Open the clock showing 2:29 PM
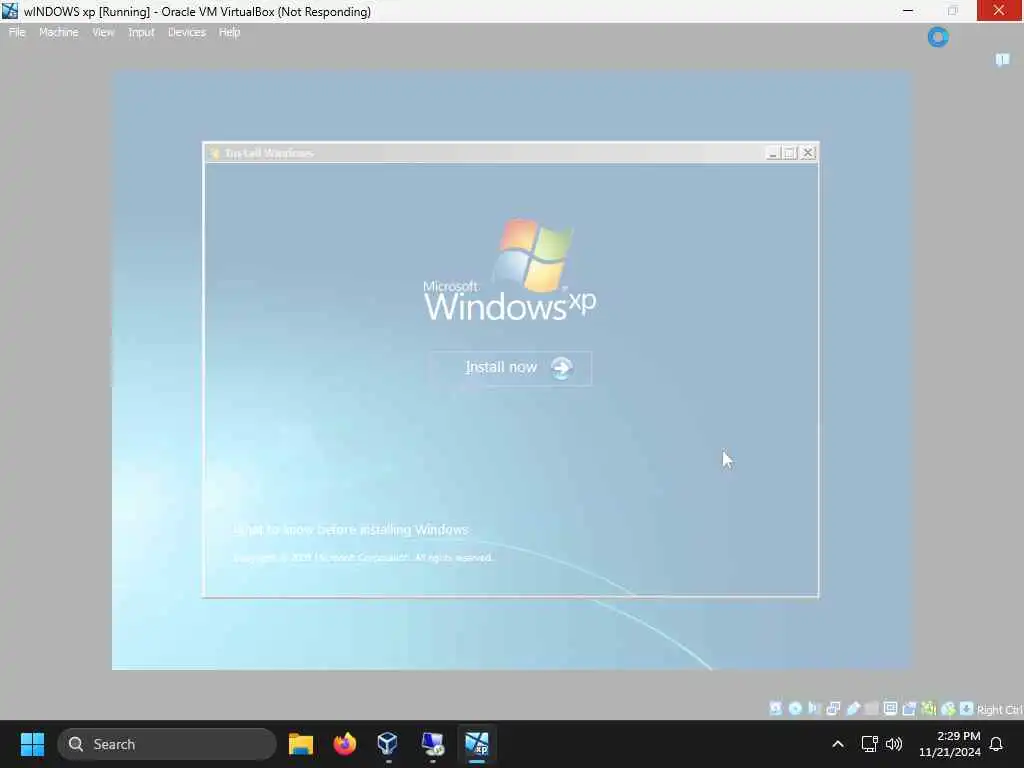The width and height of the screenshot is (1024, 768). (950, 744)
